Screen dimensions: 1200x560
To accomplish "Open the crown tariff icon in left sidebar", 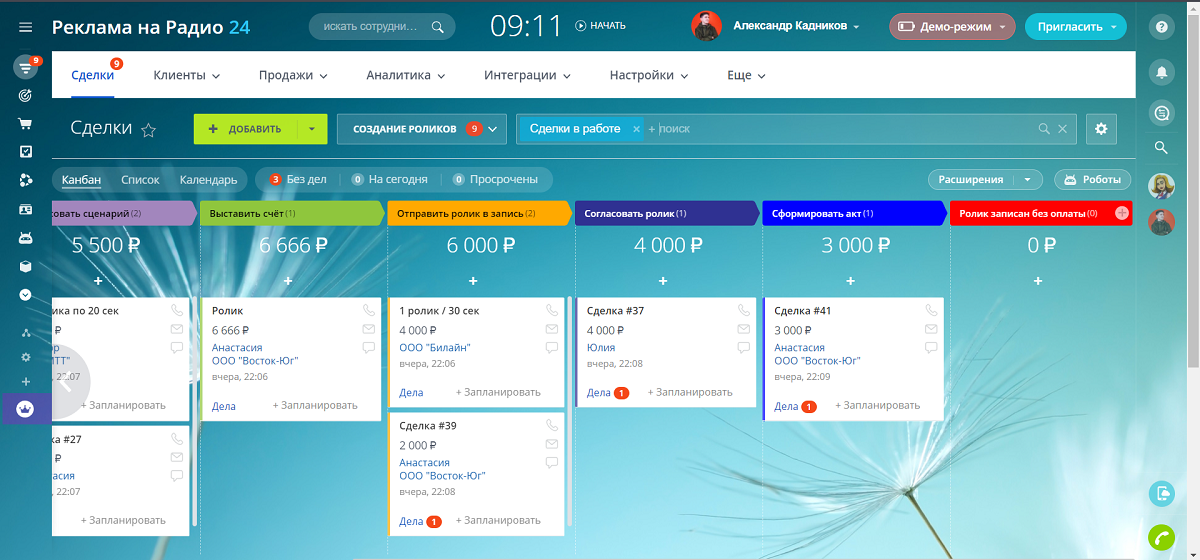I will (x=25, y=408).
